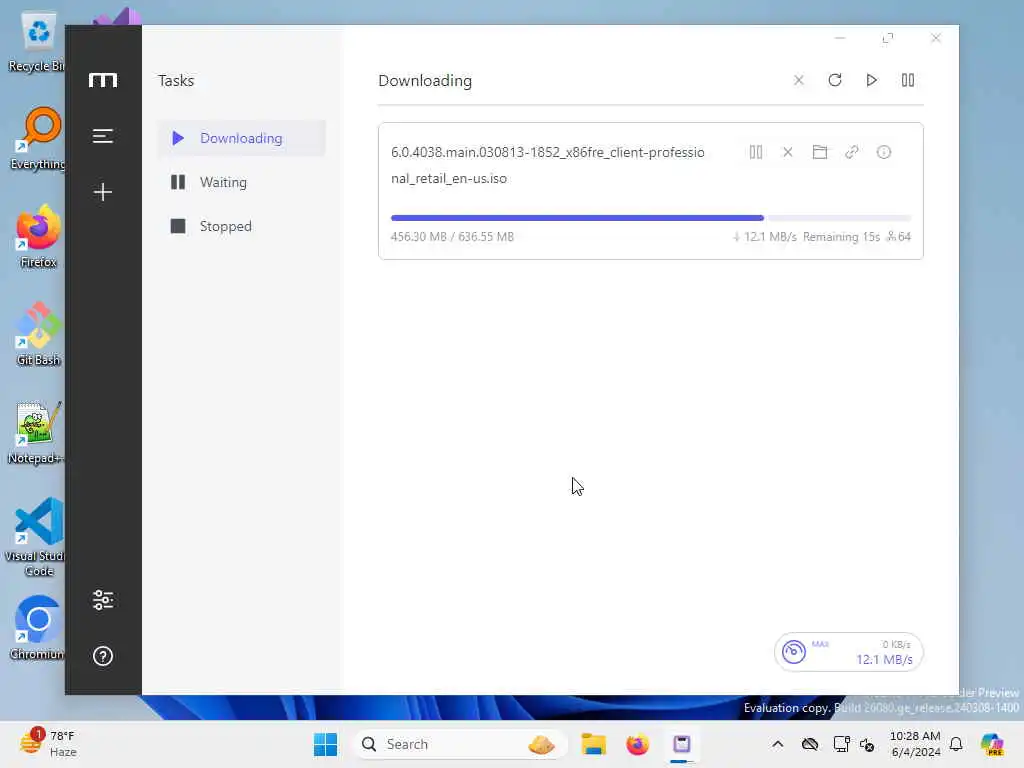
Task: Open preferences sliders icon in sidebar
Action: pyautogui.click(x=103, y=600)
